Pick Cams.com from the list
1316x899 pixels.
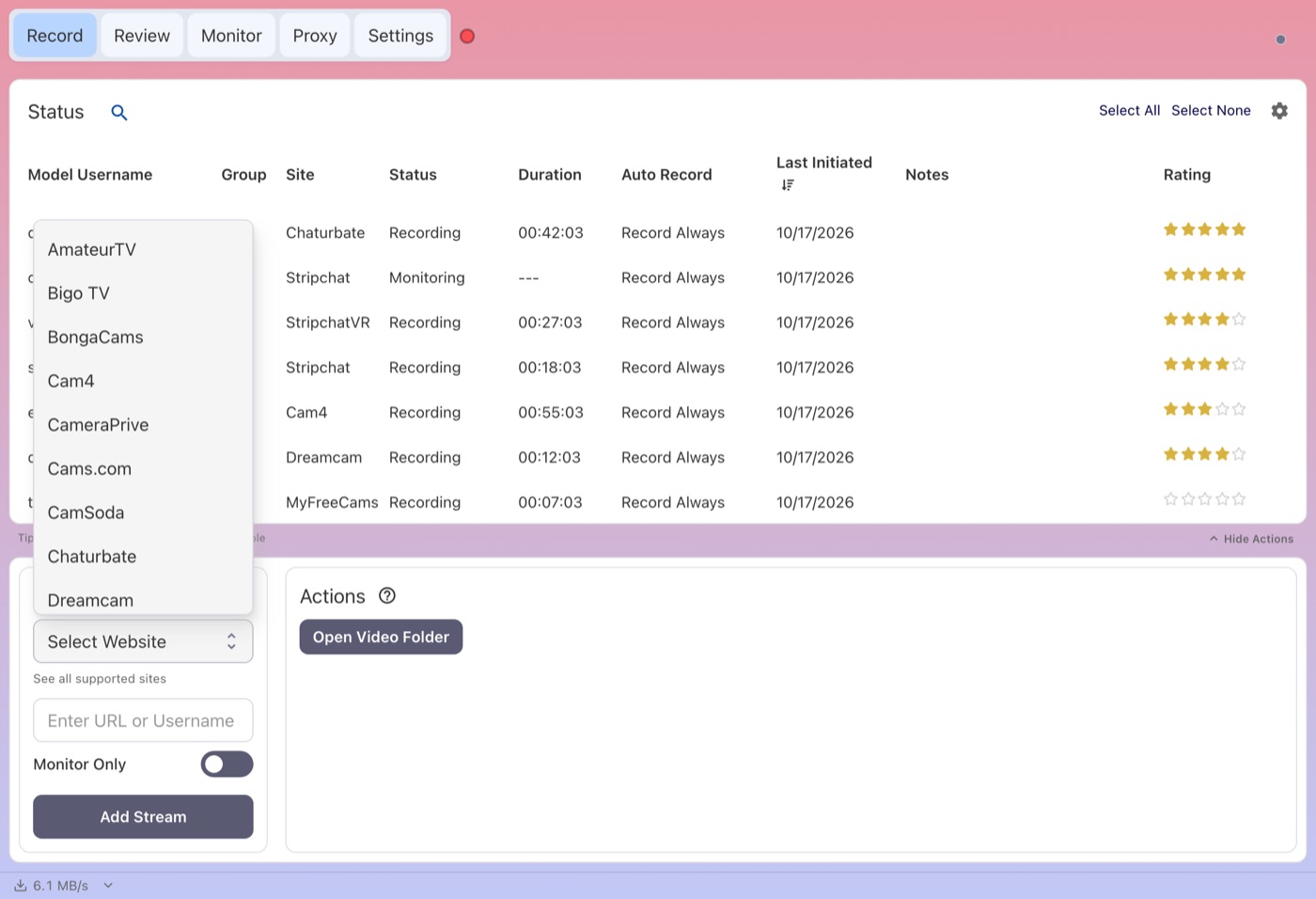coord(143,469)
